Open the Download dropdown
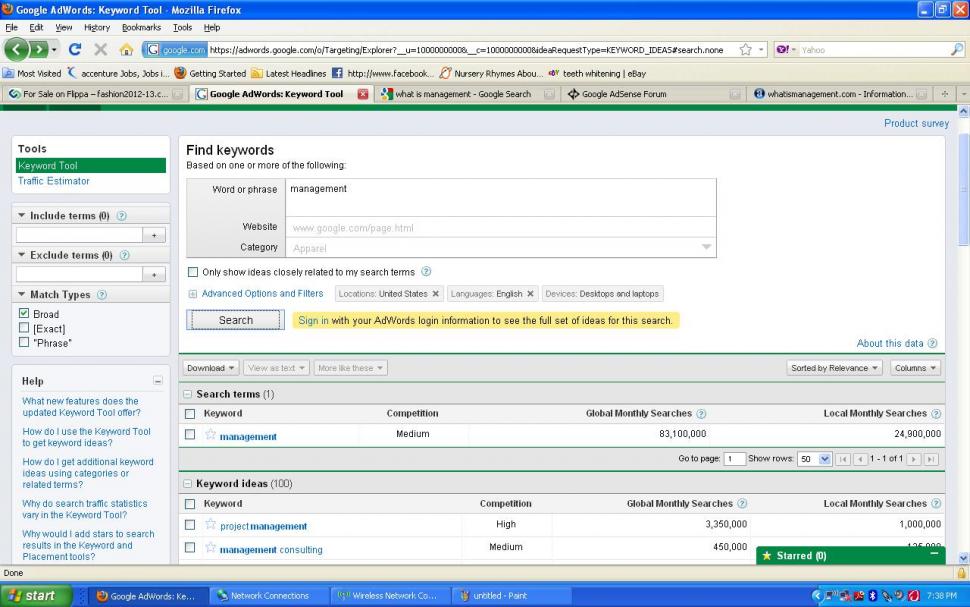The width and height of the screenshot is (970, 607). pos(210,368)
